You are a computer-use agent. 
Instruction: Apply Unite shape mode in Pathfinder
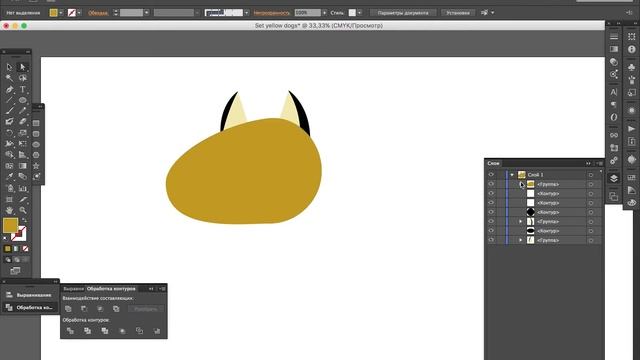pos(68,309)
